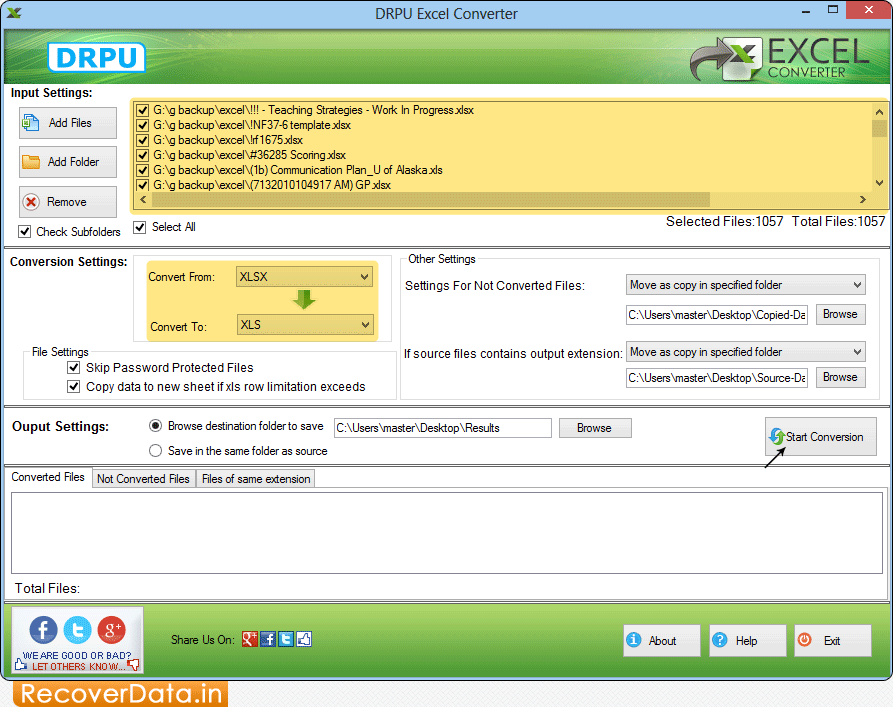Screen dimensions: 893x707
Task: Share on Facebook small icon
Action: pyautogui.click(x=268, y=639)
